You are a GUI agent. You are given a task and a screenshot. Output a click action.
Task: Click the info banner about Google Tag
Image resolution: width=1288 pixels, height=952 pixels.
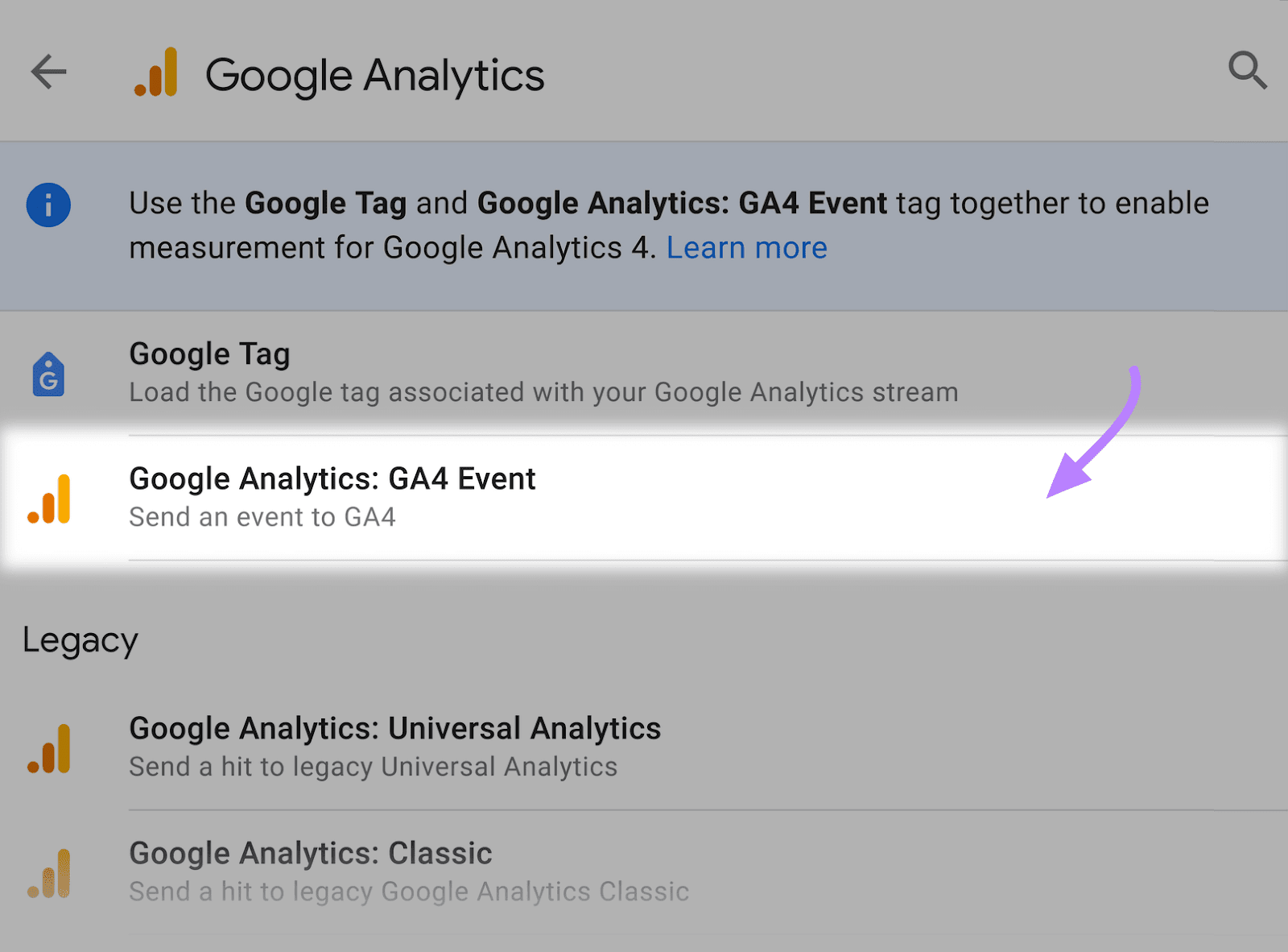(x=668, y=225)
